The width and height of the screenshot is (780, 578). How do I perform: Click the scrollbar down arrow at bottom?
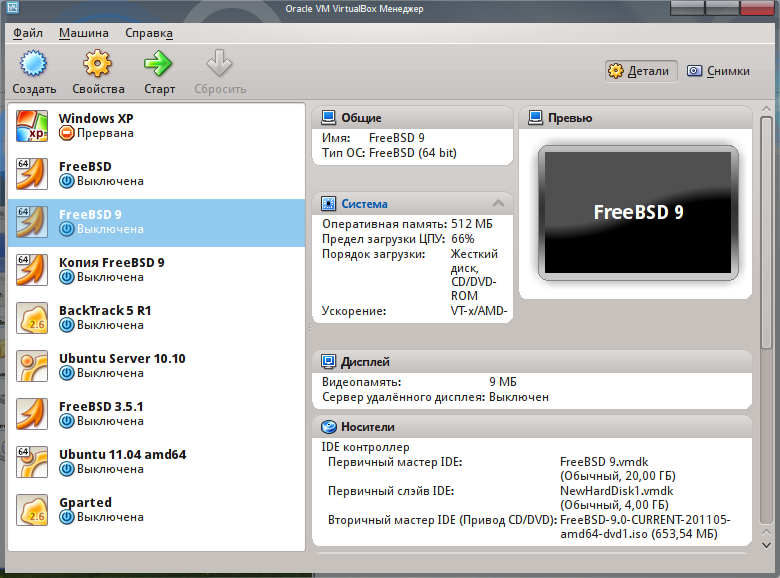(767, 545)
